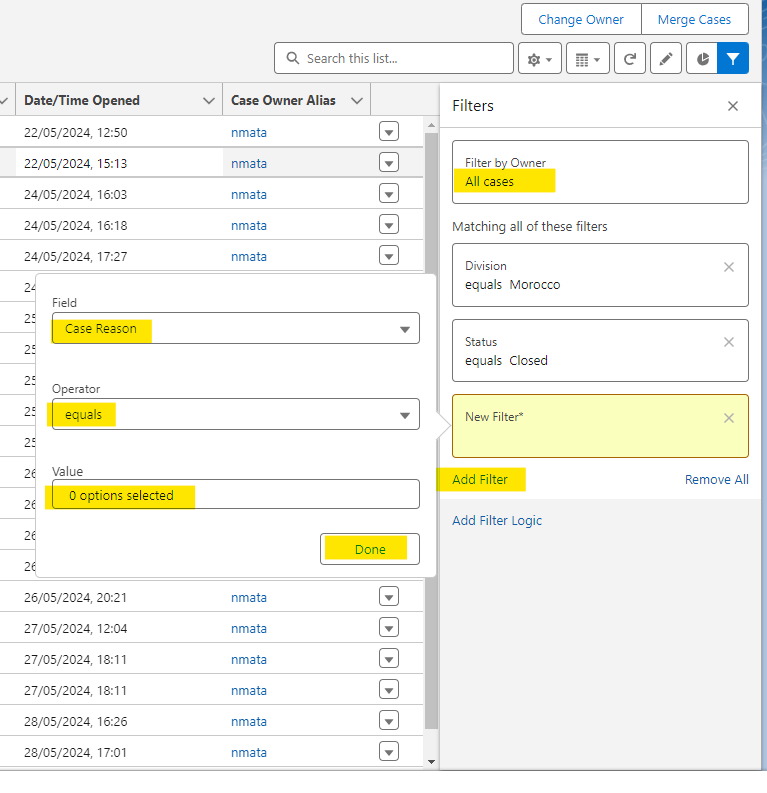The height and width of the screenshot is (793, 767).
Task: Open row actions for 28/05/2024, 16:26 case
Action: 389,721
